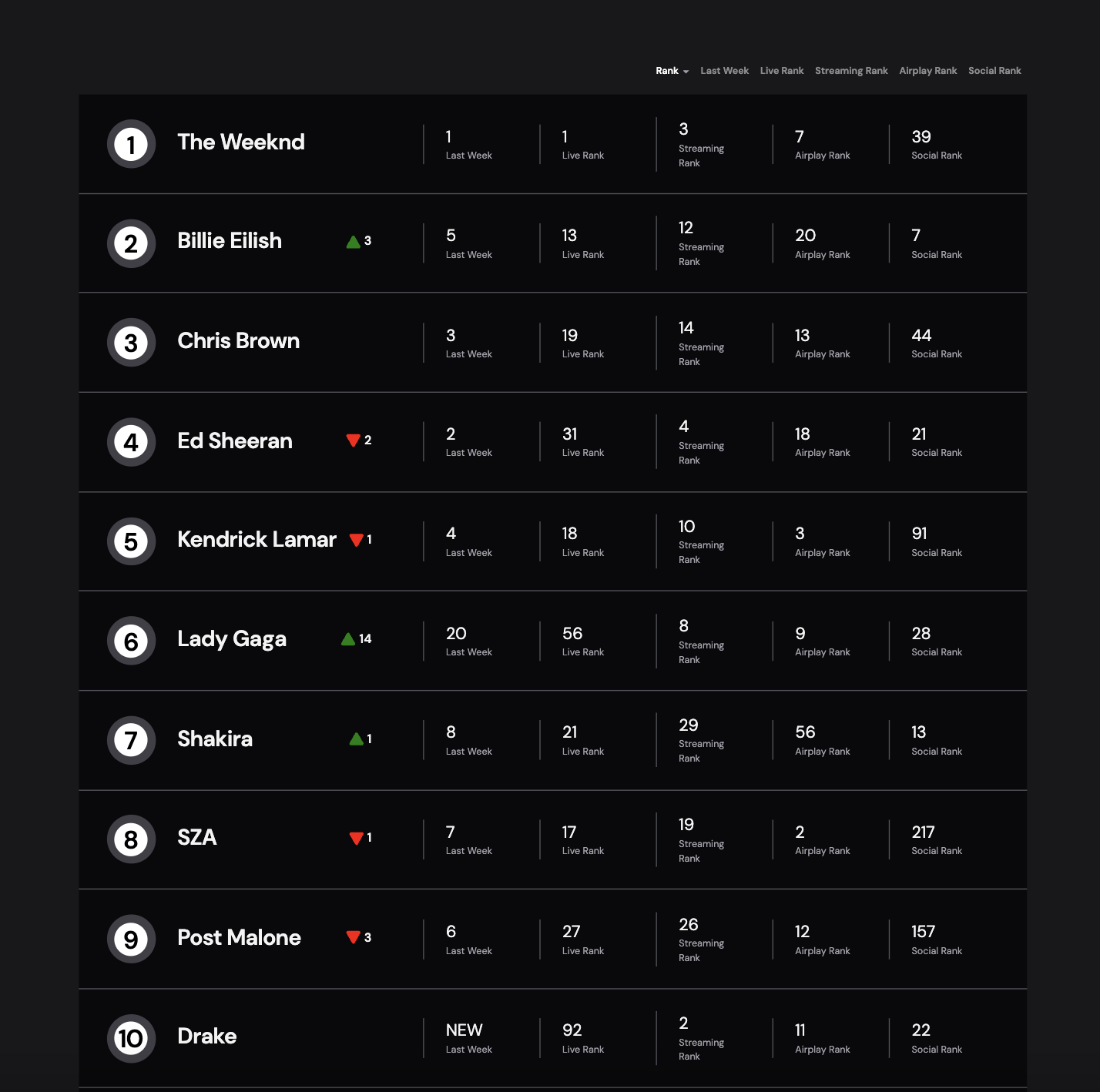Open Chris Brown artist link
1100x1092 pixels.
pos(239,340)
